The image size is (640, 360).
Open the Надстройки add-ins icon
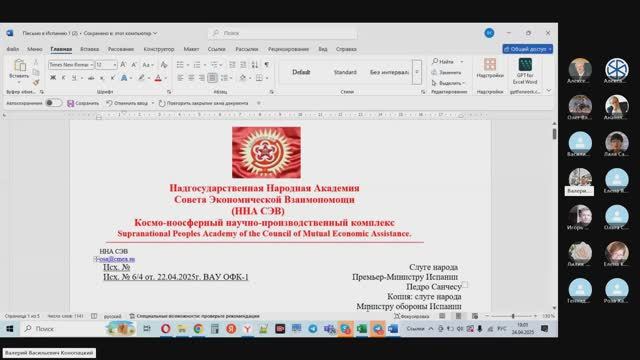490,64
